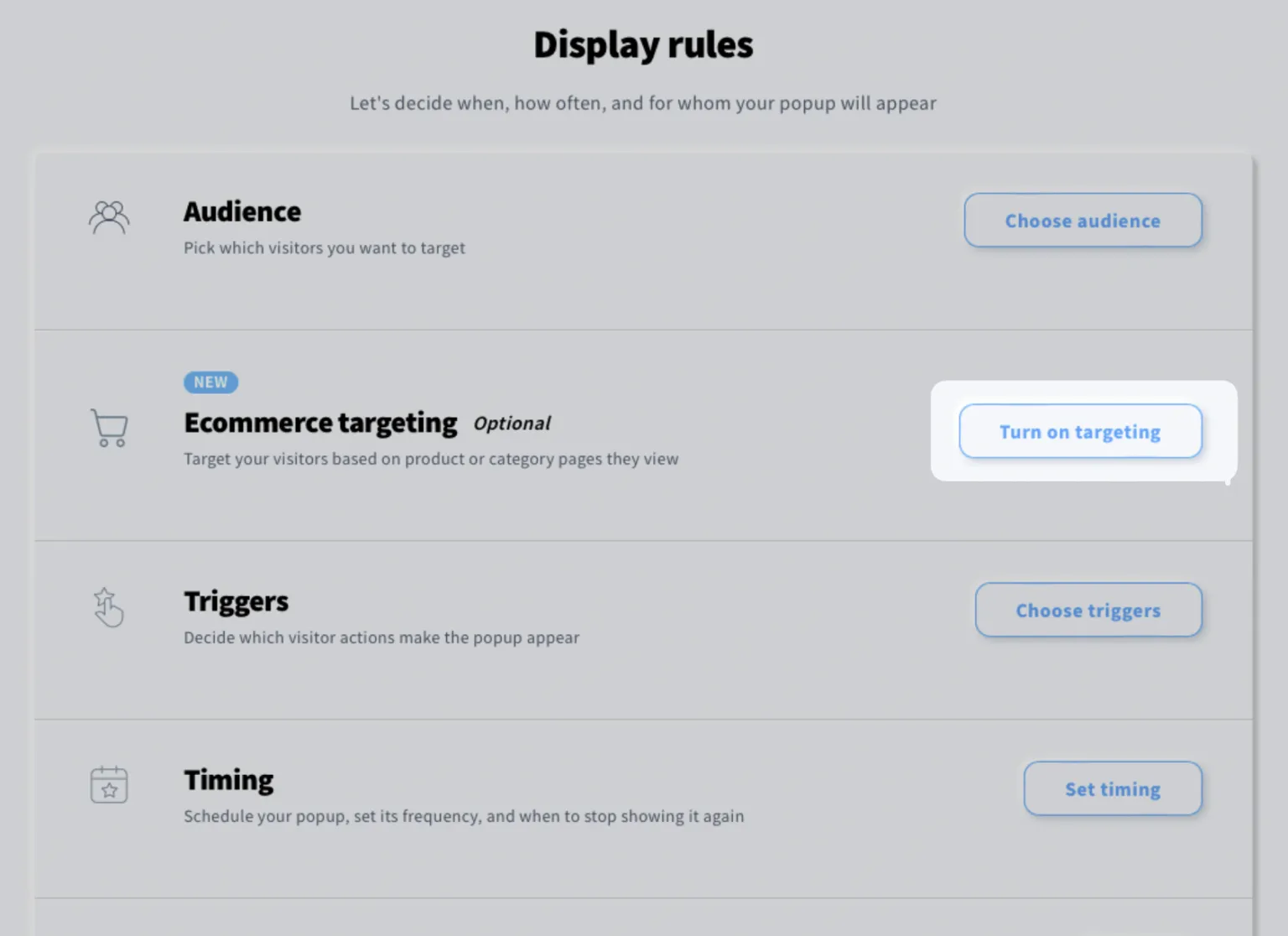1288x936 pixels.
Task: Click the Set timing button
Action: tap(1112, 788)
